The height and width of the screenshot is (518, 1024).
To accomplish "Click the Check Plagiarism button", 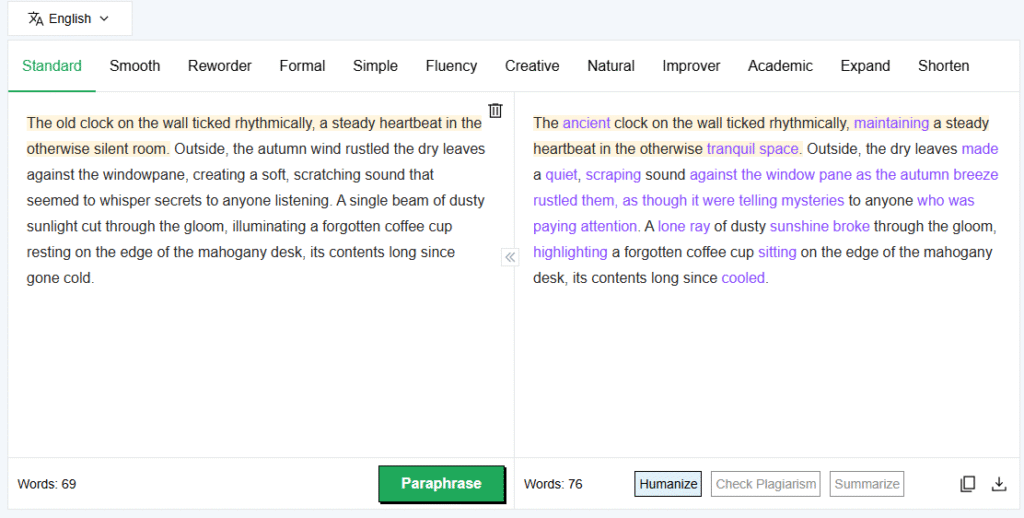I will point(765,484).
